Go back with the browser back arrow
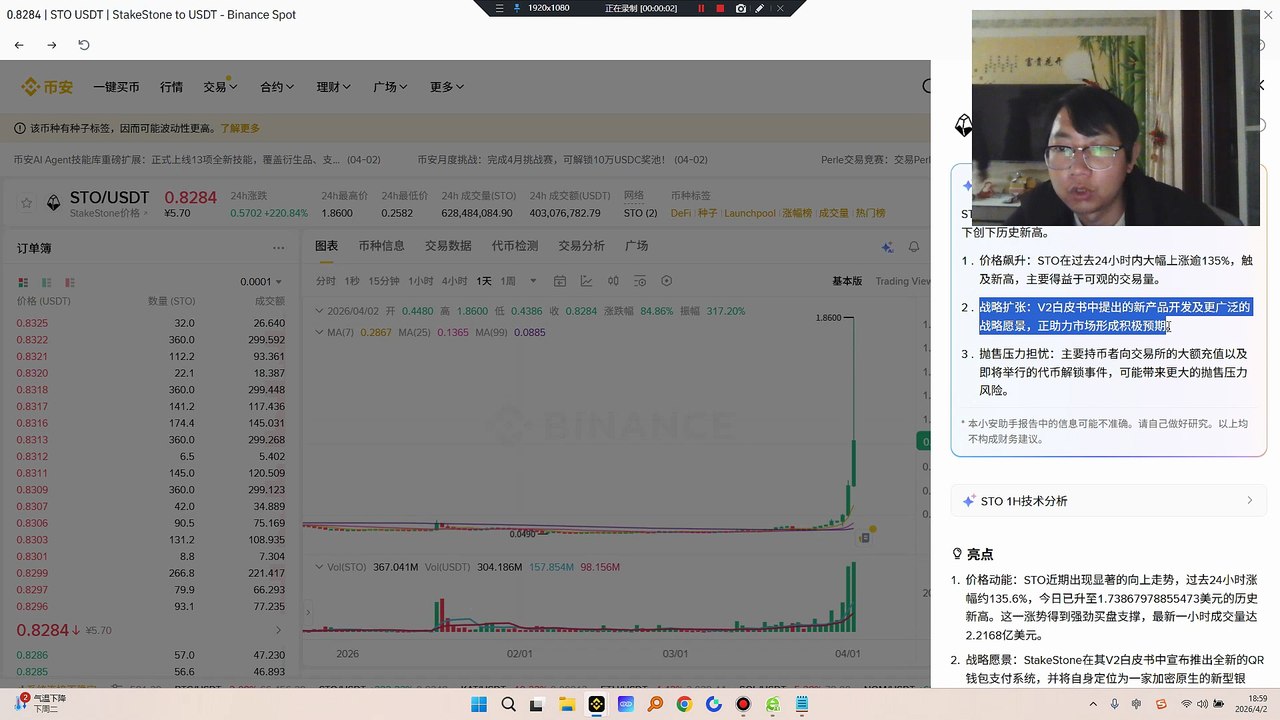The image size is (1280, 720). point(19,45)
